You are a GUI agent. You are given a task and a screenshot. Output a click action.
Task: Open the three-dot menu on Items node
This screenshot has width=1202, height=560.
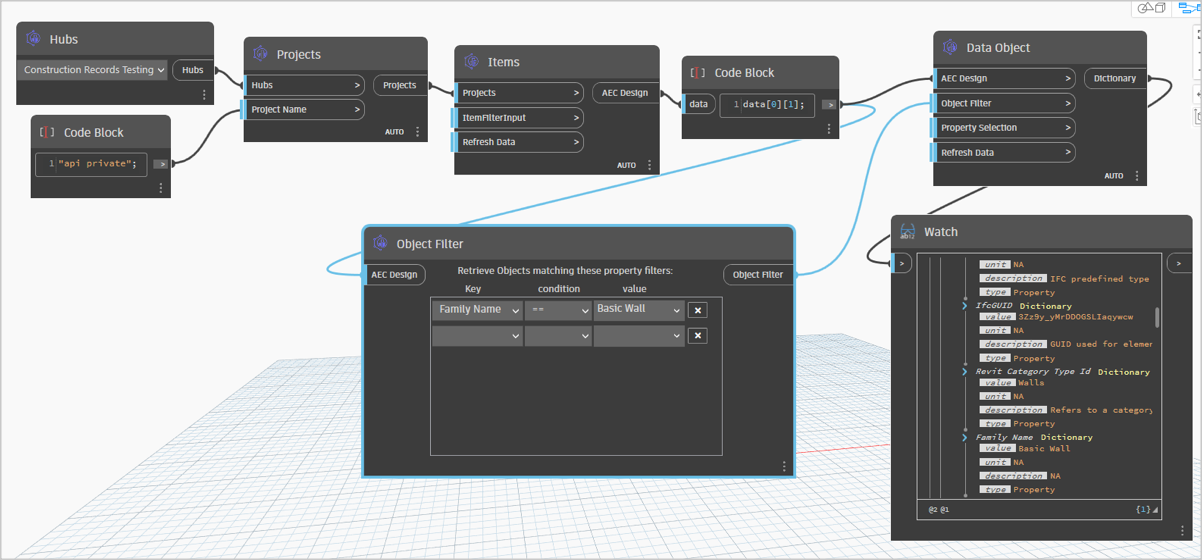(650, 165)
